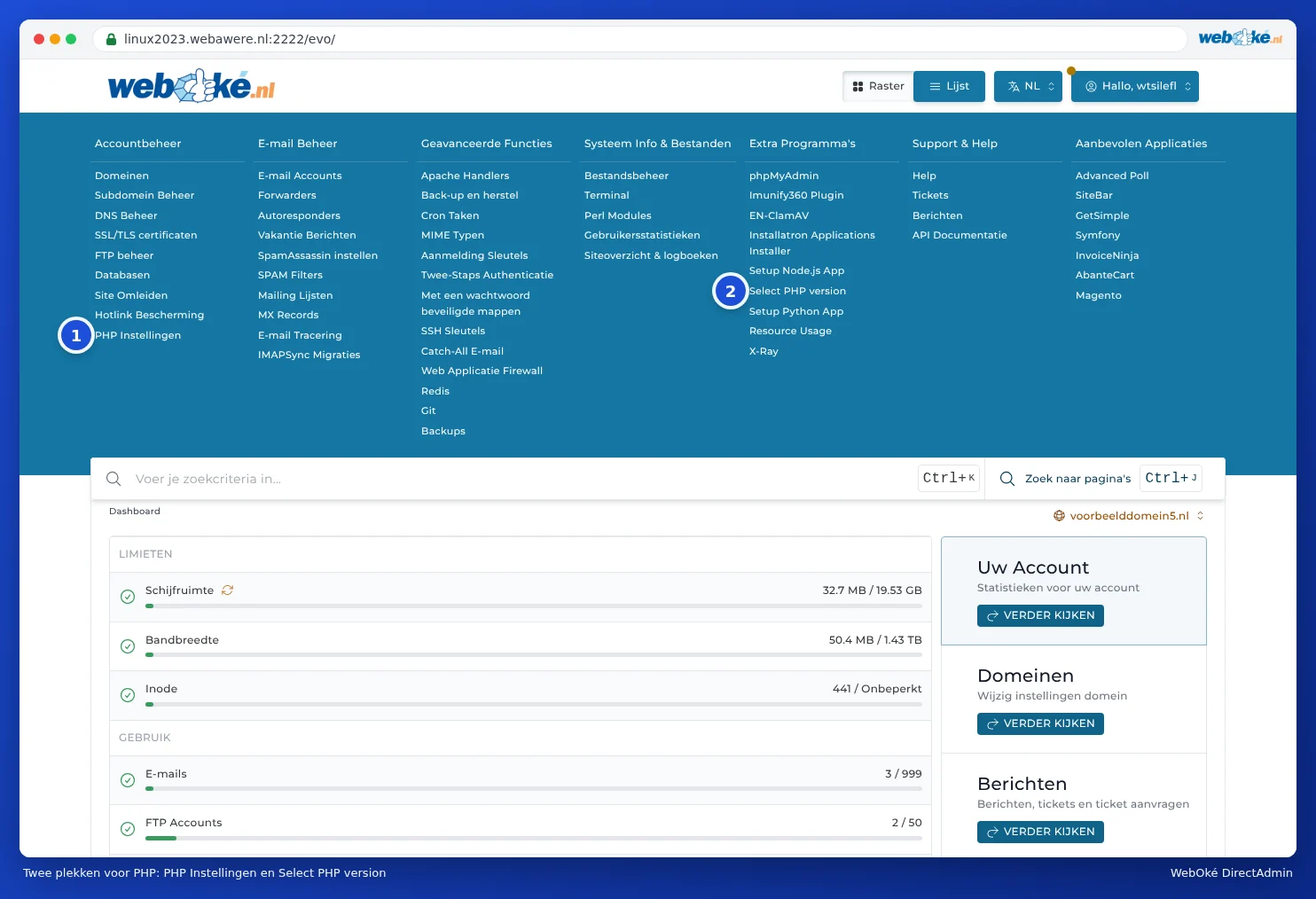
Task: Open phpMyAdmin from the menu
Action: [784, 176]
